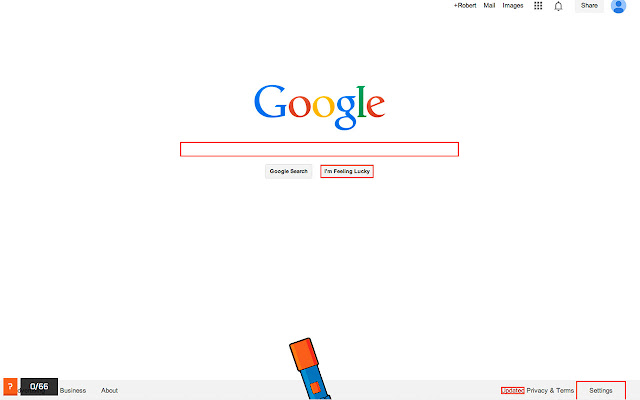
Task: Open the Business footer link
Action: pos(73,391)
